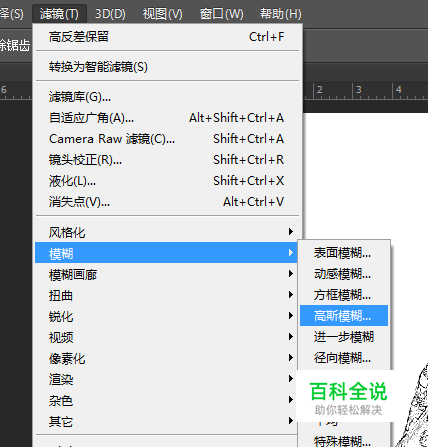Expand the 渲染 submenu

pyautogui.click(x=166, y=379)
